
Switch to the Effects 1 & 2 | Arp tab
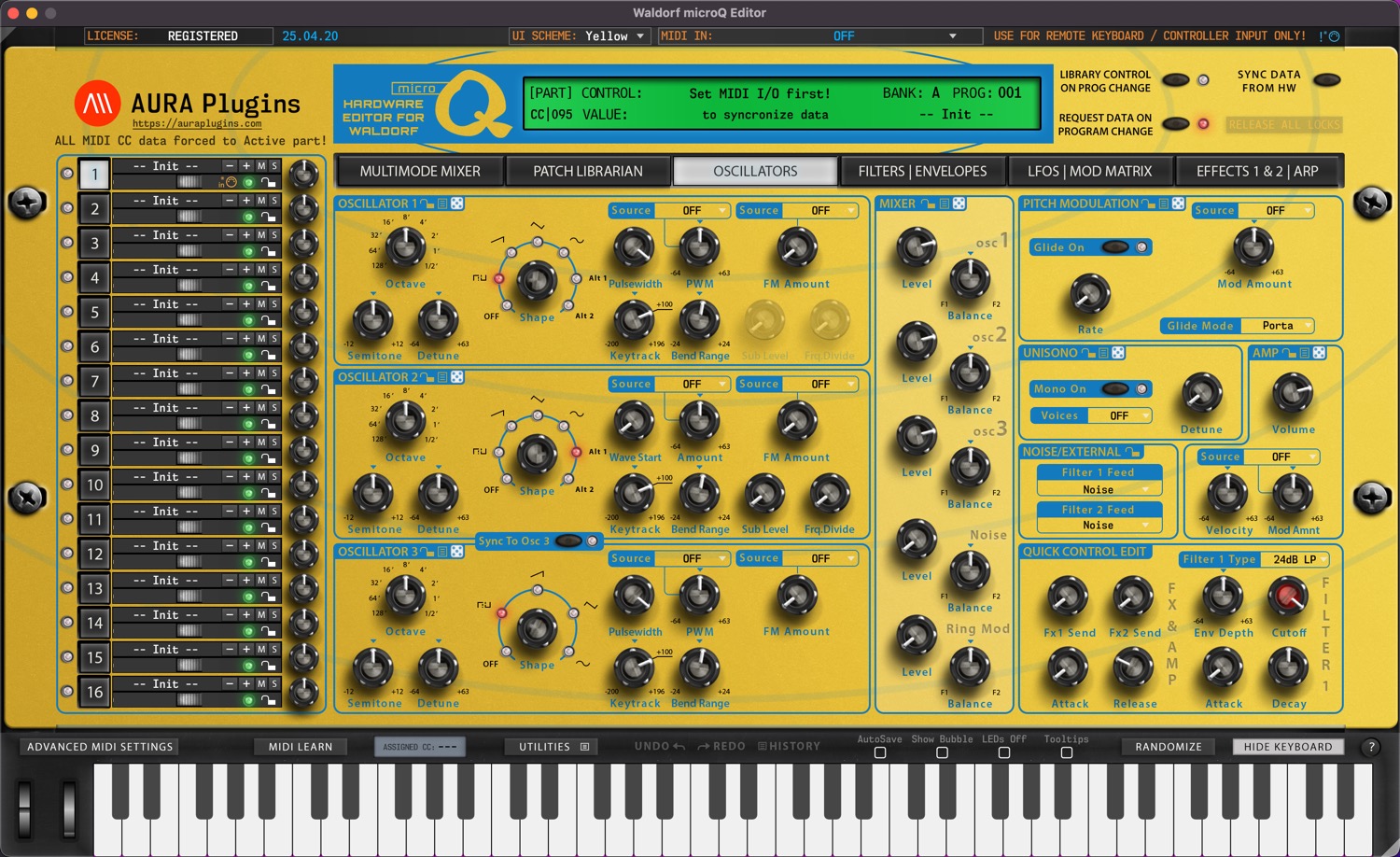1257,172
